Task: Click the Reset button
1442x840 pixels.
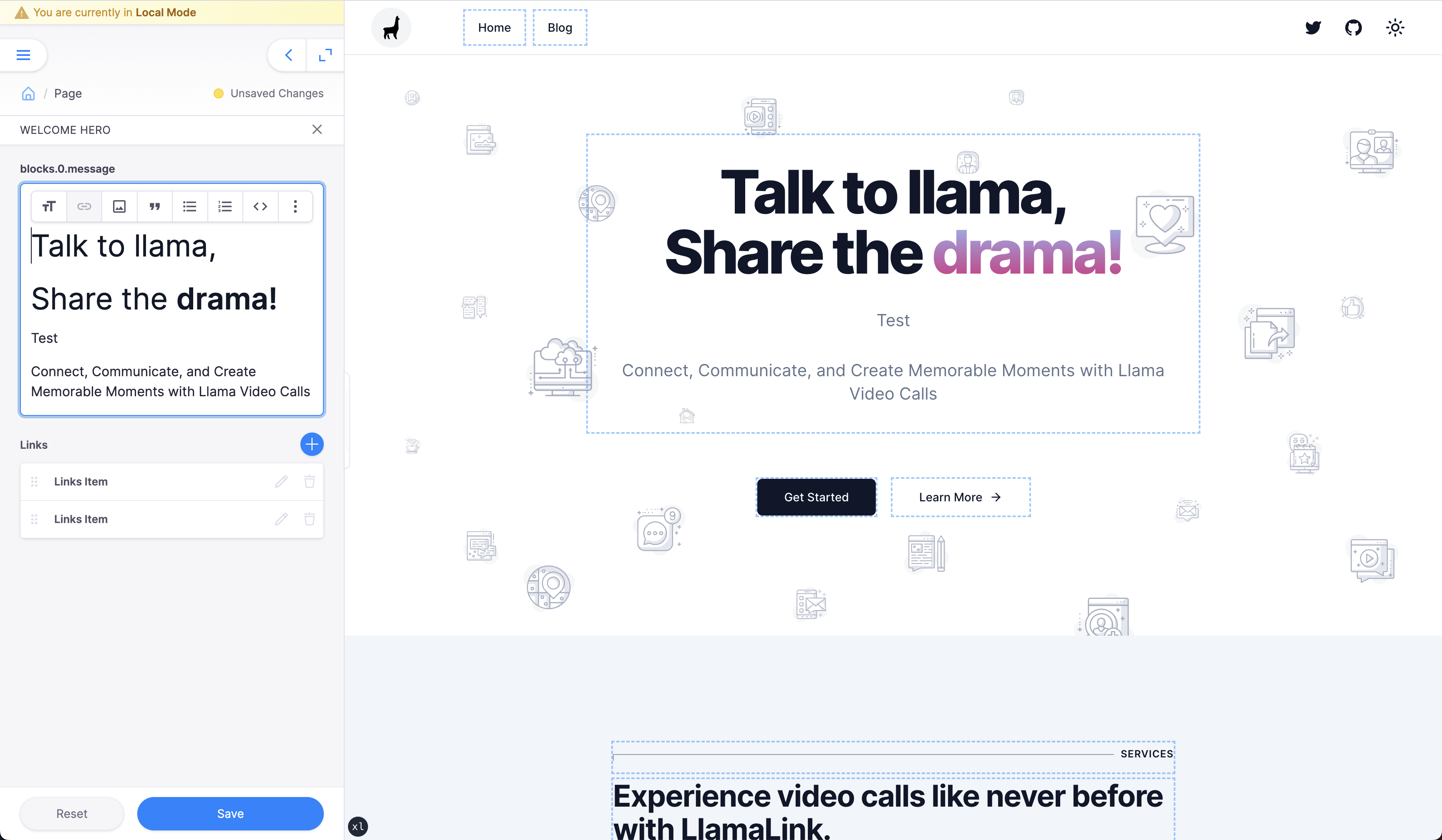Action: click(x=71, y=813)
